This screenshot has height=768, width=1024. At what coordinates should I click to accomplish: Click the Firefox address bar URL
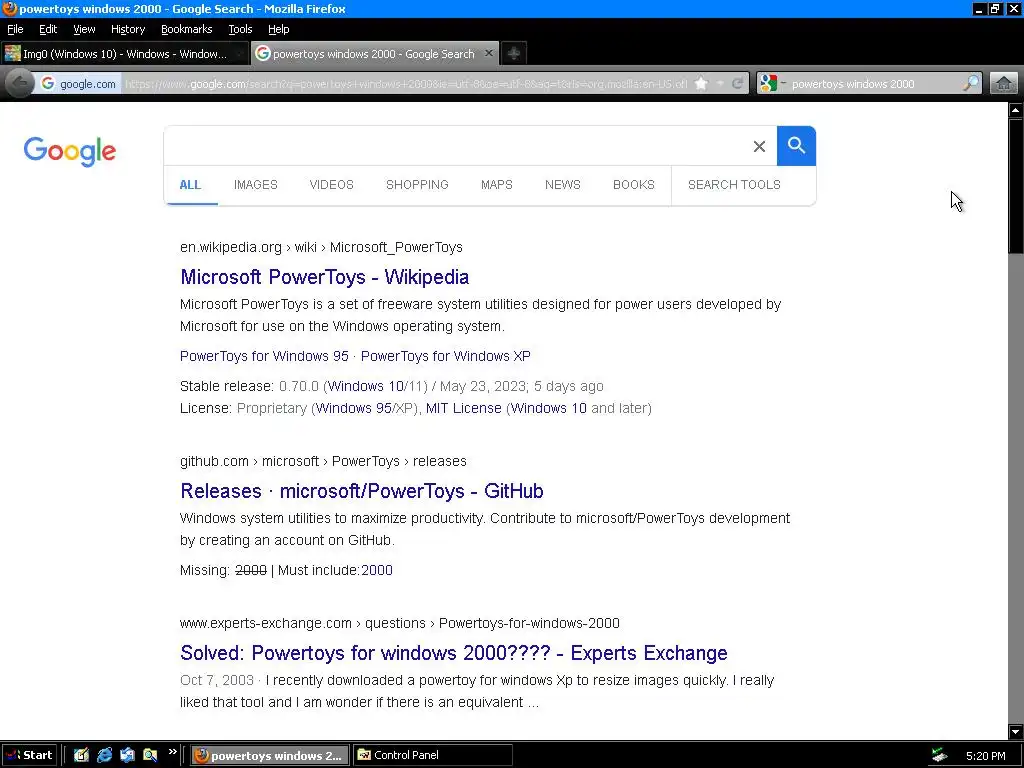point(406,84)
